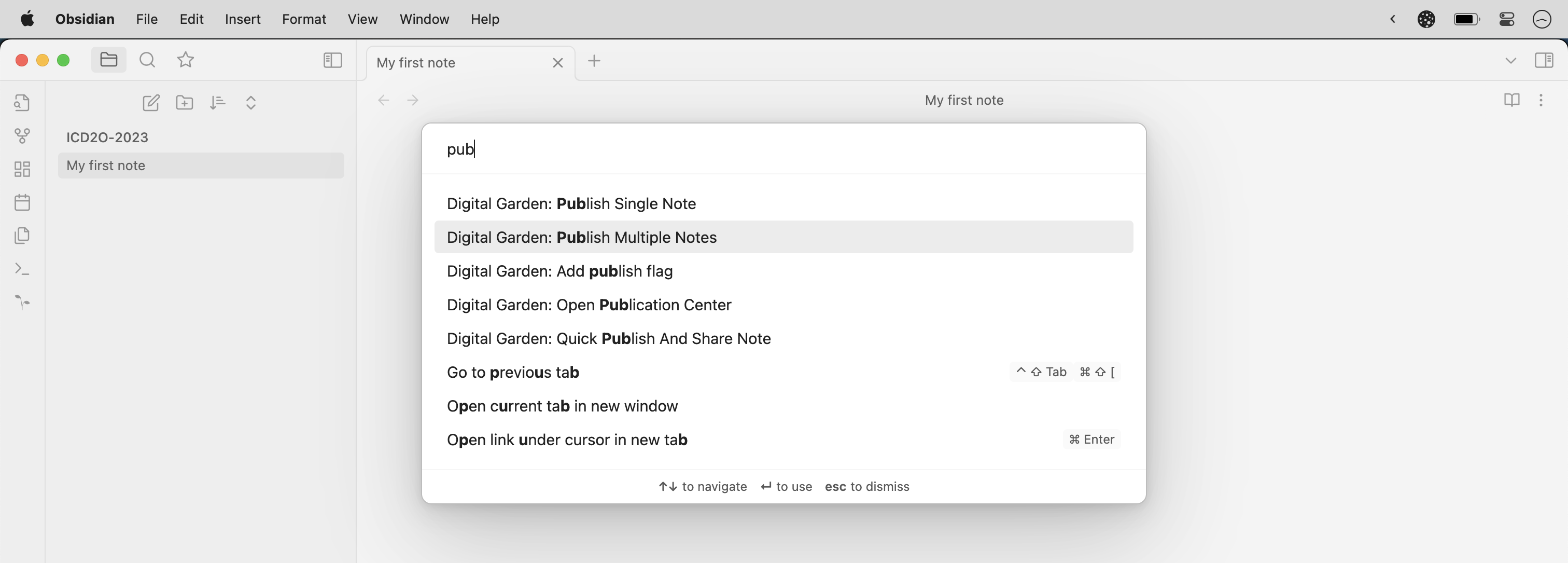1568x563 pixels.
Task: Open graph view icon in ribbon
Action: click(22, 135)
